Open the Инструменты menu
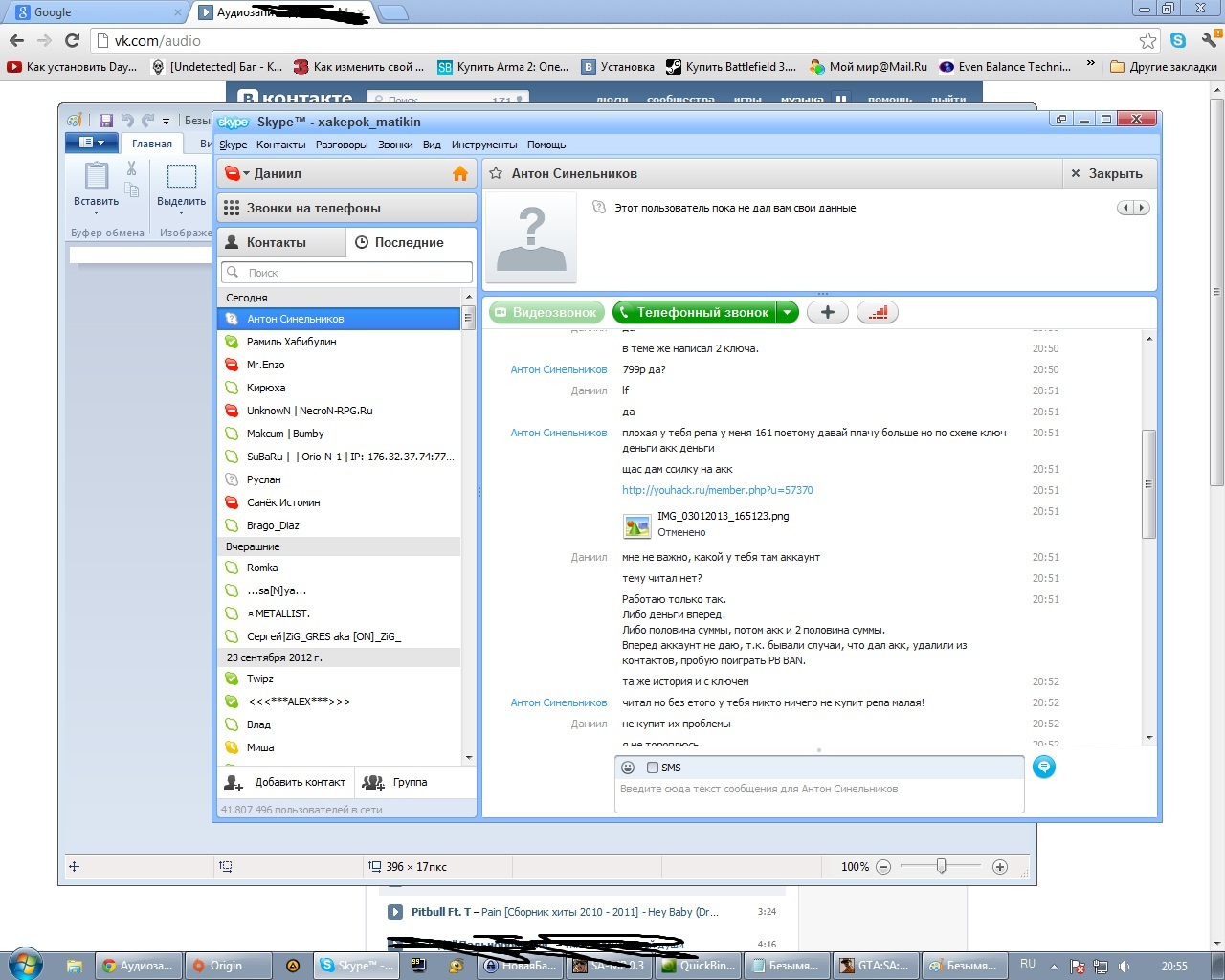The image size is (1225, 980). [484, 145]
